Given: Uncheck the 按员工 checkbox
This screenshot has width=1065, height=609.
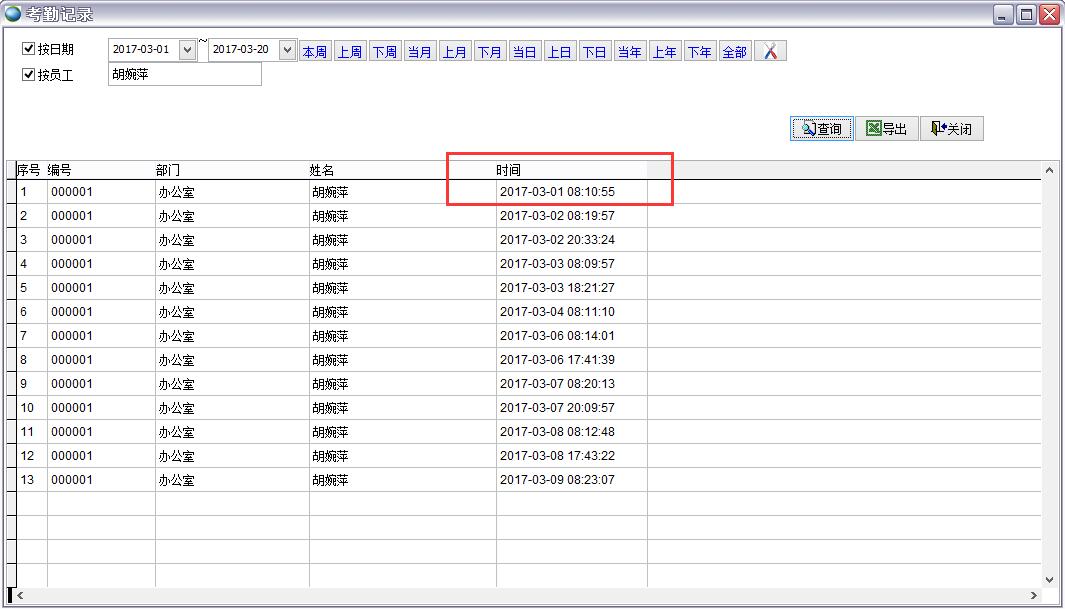Looking at the screenshot, I should point(29,74).
